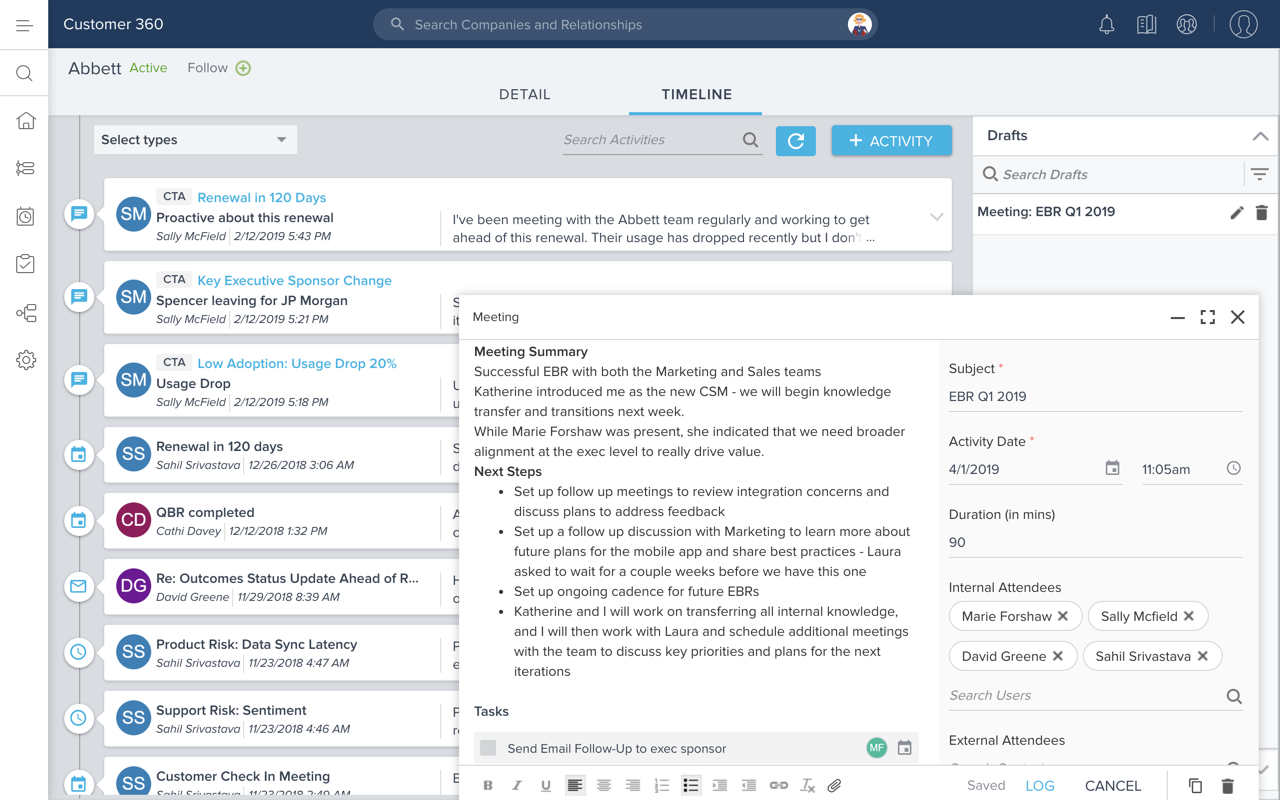Open the Select types dropdown
This screenshot has height=800, width=1280.
coord(195,140)
